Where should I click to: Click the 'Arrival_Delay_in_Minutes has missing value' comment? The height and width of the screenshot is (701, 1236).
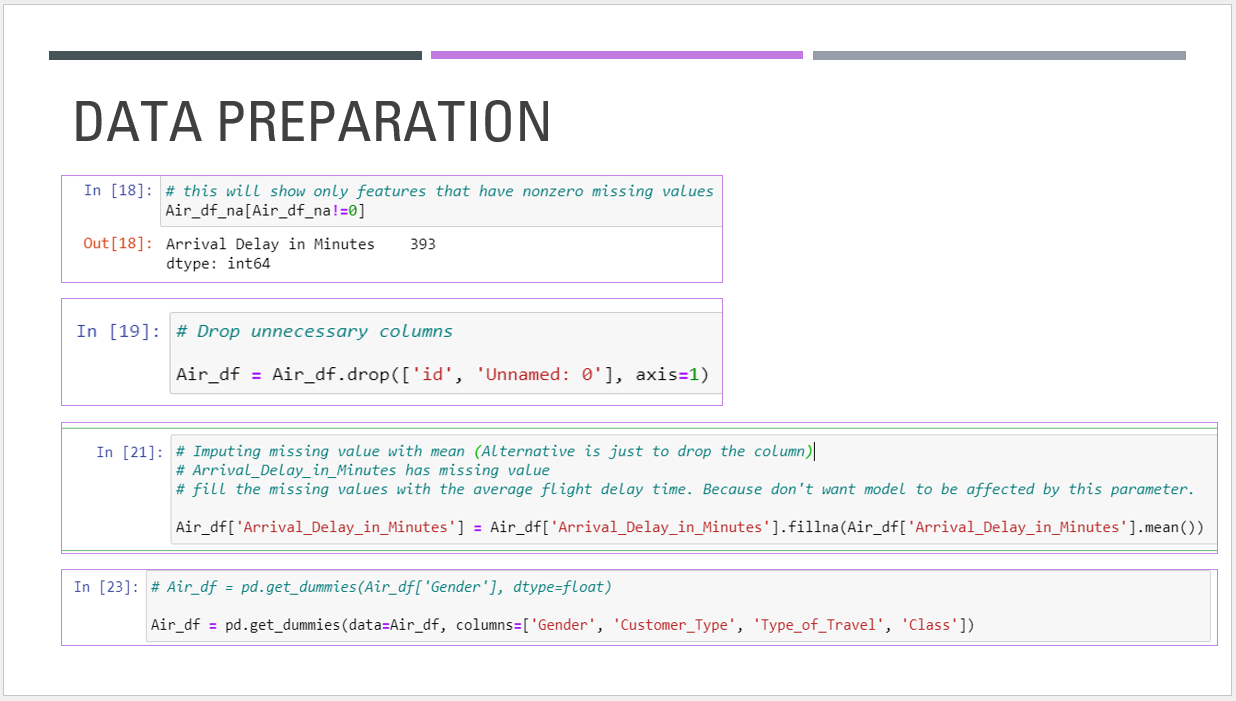coord(362,470)
